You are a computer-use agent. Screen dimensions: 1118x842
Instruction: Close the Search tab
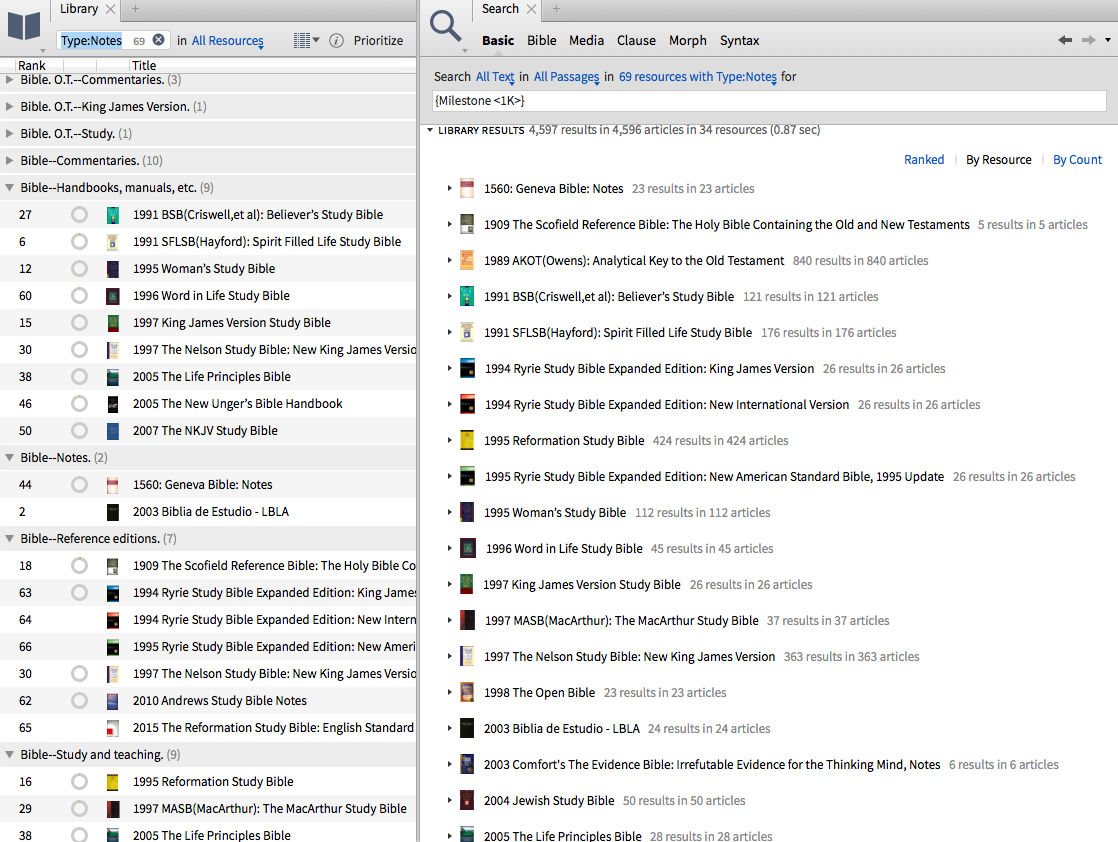531,9
